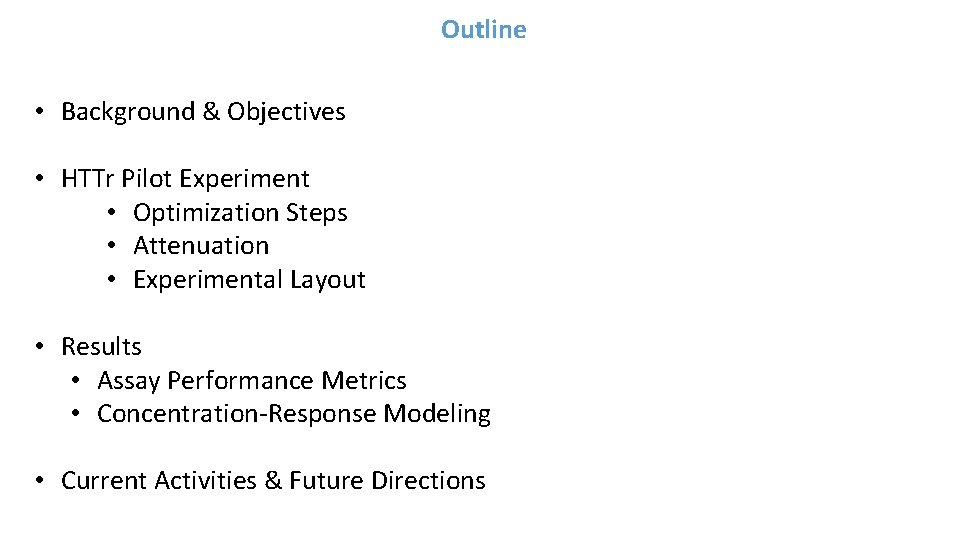Click the bullet before Results
The height and width of the screenshot is (540, 960).
click(x=40, y=346)
